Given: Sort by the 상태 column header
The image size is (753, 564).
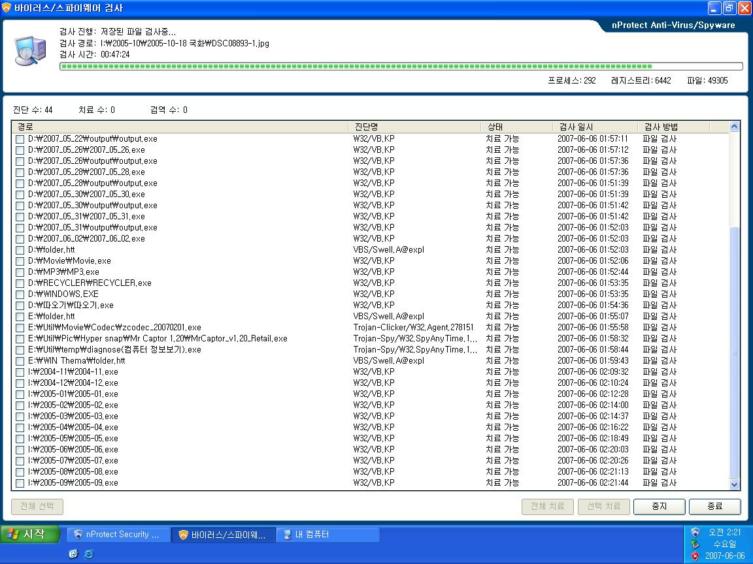Looking at the screenshot, I should 517,127.
